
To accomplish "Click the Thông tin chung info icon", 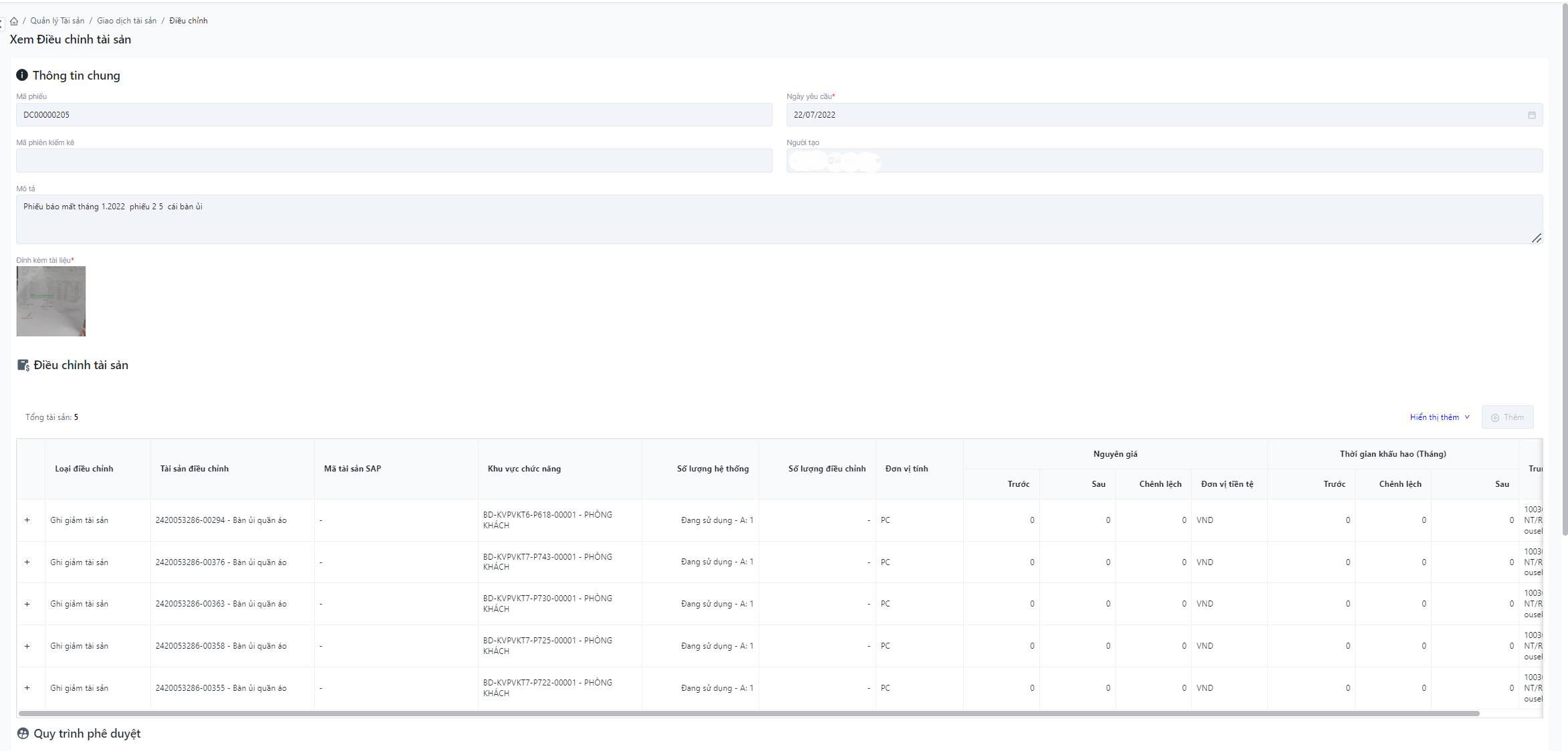I will click(x=22, y=75).
